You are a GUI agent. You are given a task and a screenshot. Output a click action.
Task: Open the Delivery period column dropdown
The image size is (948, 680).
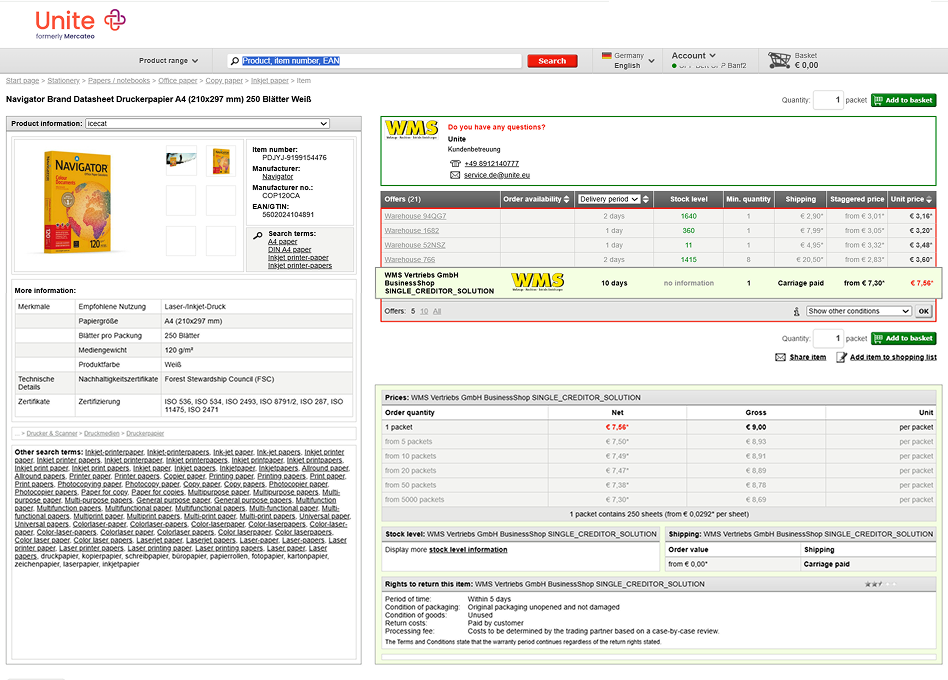click(x=609, y=199)
